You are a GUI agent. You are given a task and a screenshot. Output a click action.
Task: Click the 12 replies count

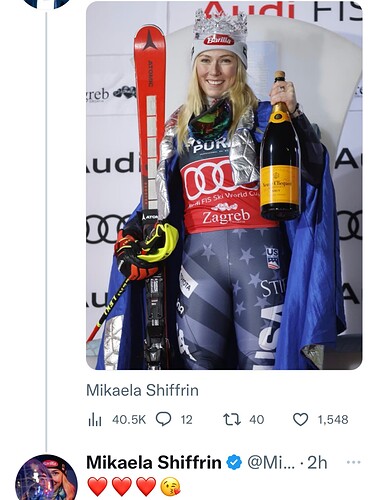pyautogui.click(x=187, y=420)
